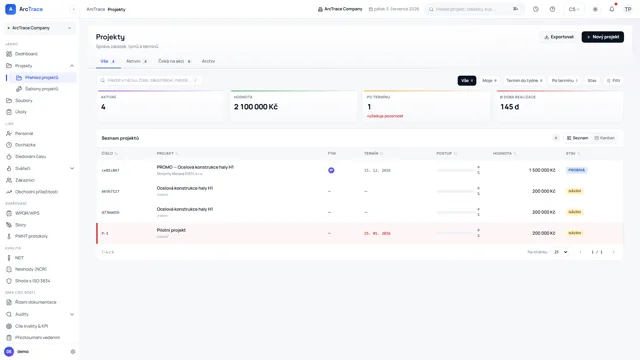The height and width of the screenshot is (360, 640).
Task: Open Zákazníci in the sidebar
Action: click(x=24, y=180)
